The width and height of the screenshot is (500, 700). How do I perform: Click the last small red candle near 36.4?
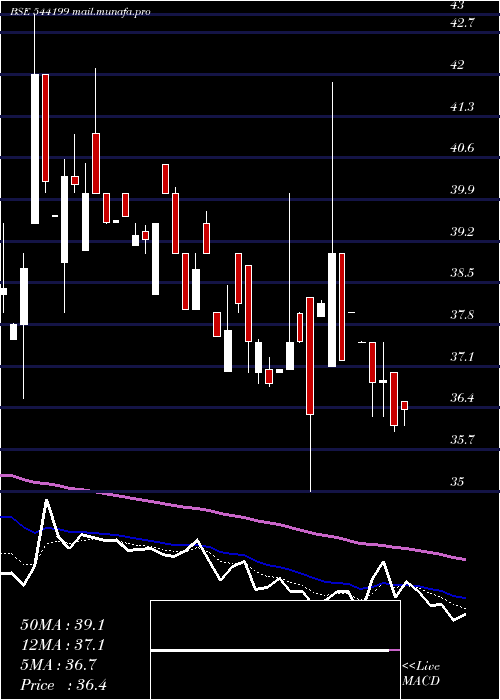click(x=404, y=405)
